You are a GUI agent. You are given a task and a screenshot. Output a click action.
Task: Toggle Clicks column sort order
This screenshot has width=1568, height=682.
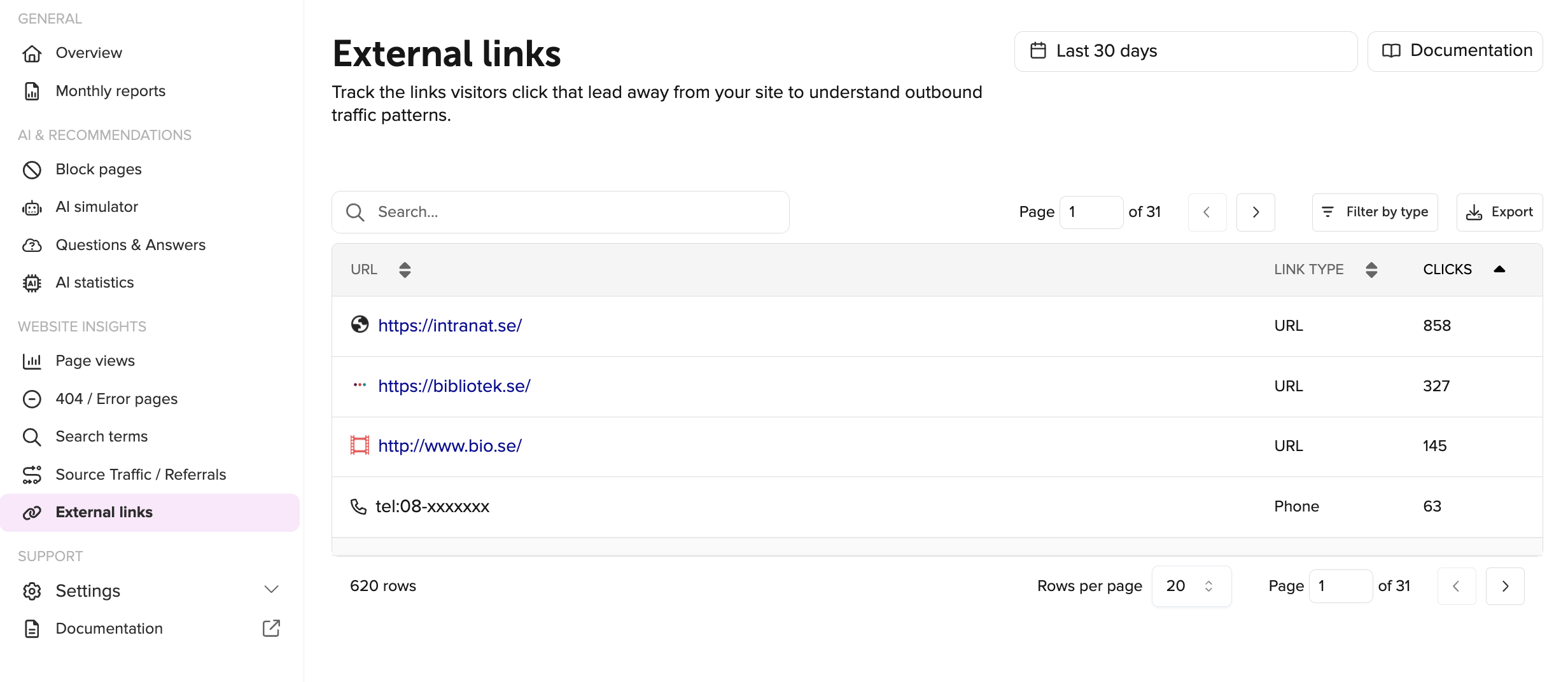tap(1499, 270)
